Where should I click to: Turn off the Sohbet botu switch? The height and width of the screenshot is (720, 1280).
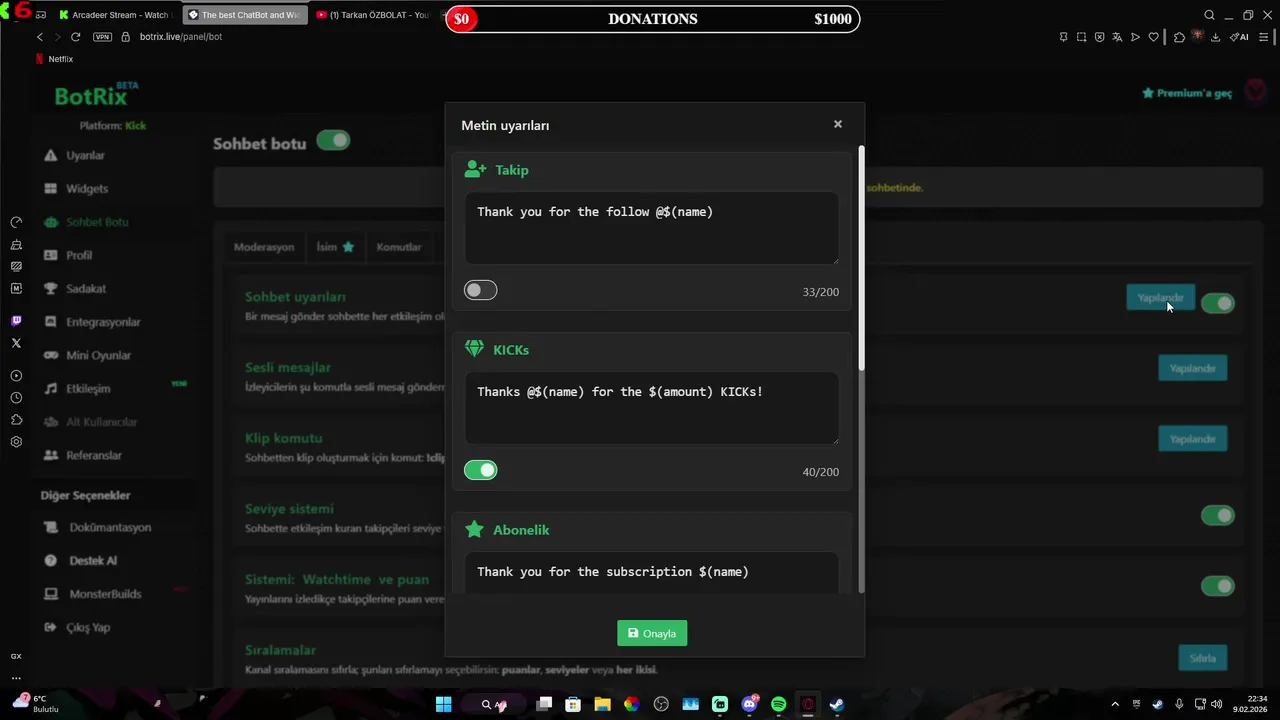tap(333, 141)
